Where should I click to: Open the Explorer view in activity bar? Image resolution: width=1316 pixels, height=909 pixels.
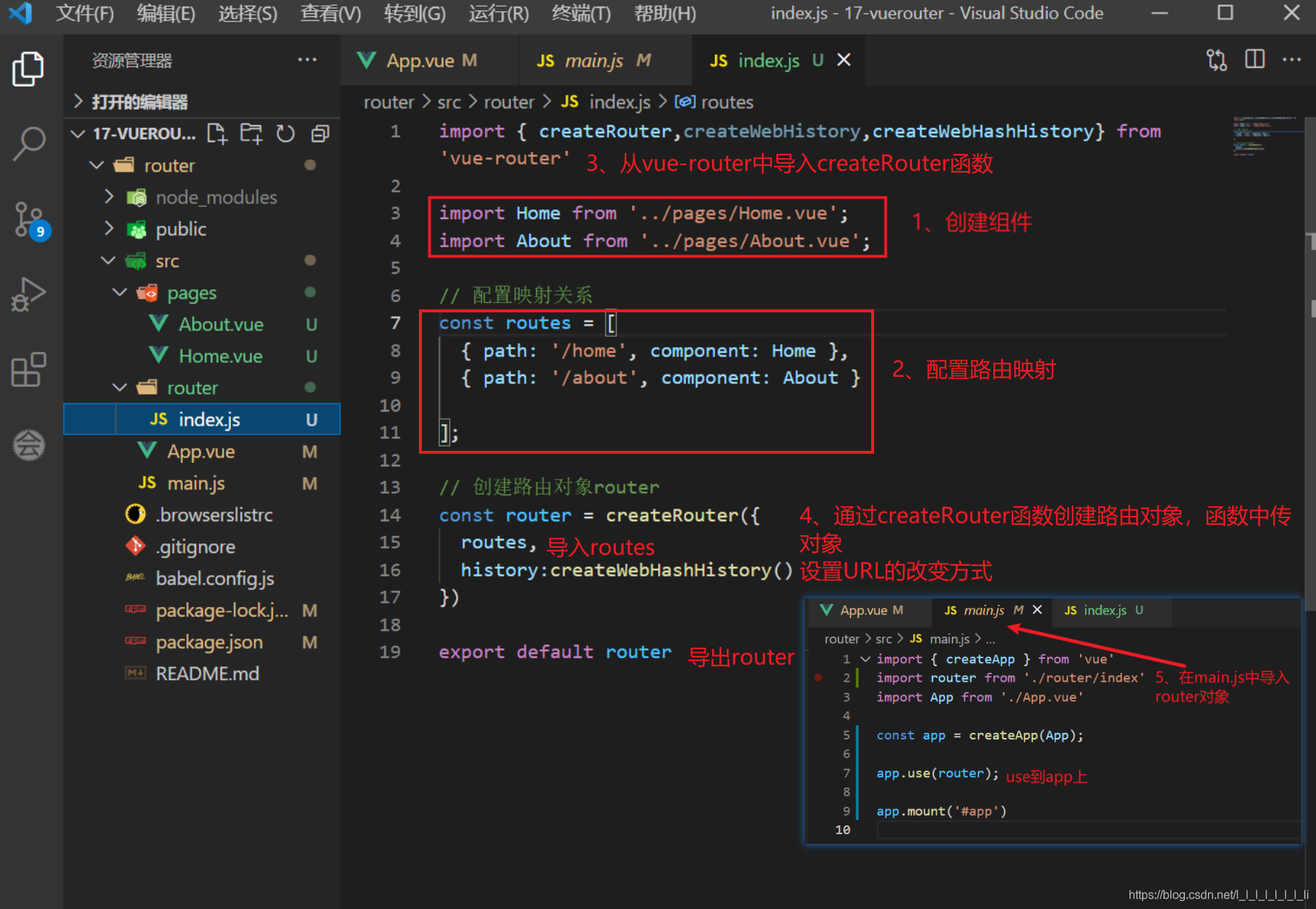pyautogui.click(x=29, y=69)
